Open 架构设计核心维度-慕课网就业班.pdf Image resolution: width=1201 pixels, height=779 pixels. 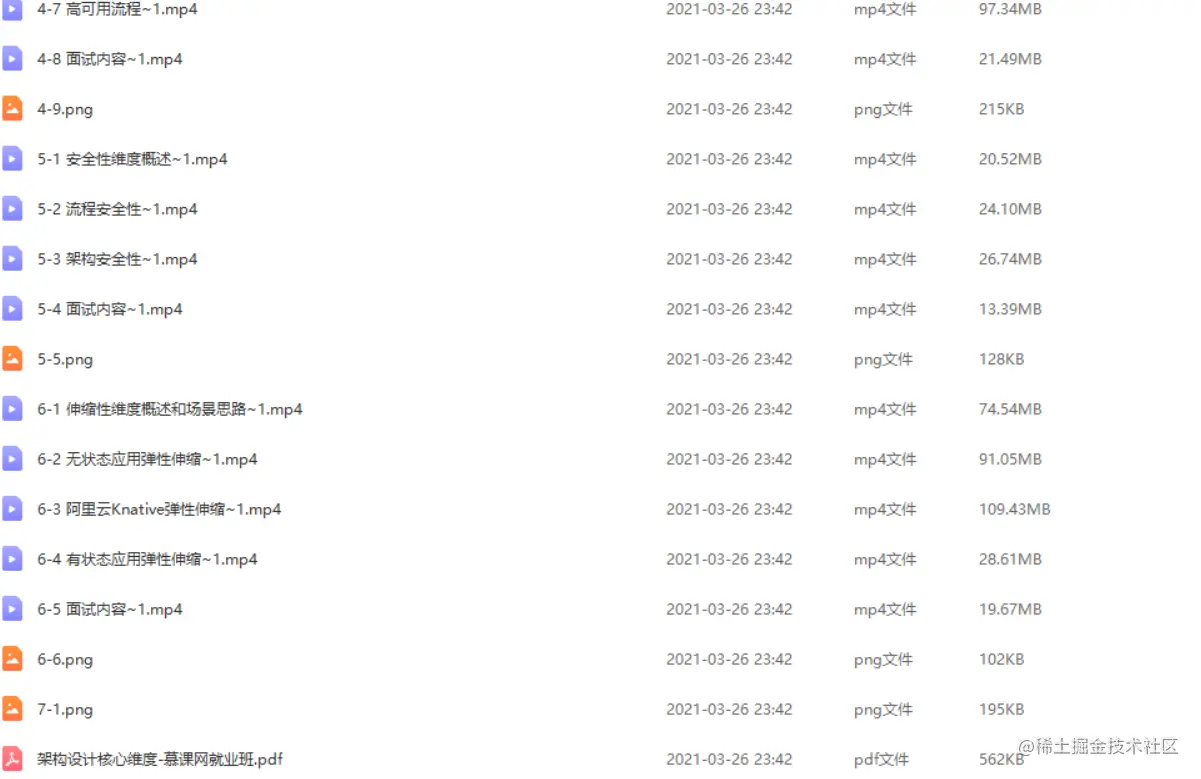tap(160, 759)
